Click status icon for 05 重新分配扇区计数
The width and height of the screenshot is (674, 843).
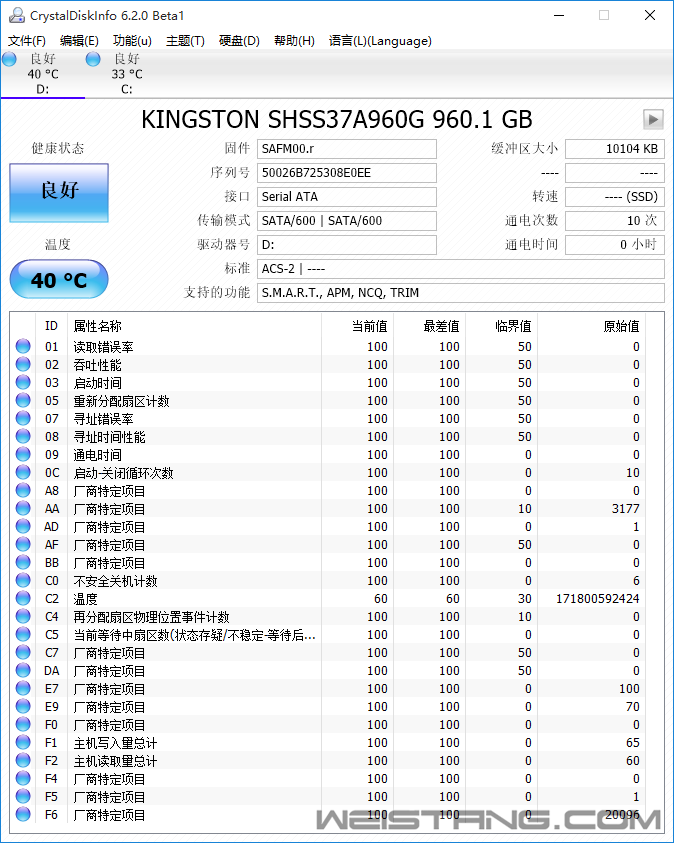(x=23, y=401)
